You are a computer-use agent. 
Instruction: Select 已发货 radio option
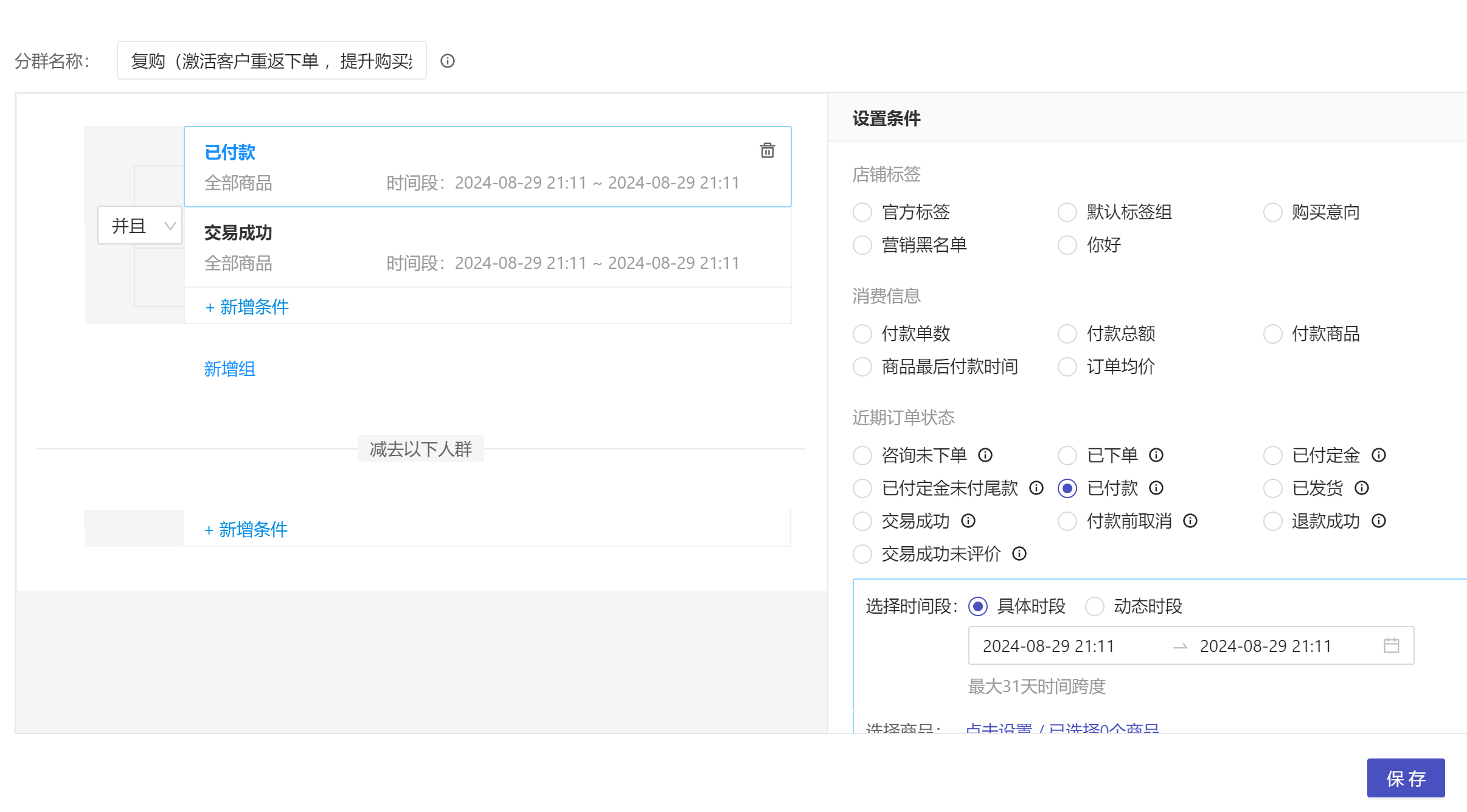1272,488
